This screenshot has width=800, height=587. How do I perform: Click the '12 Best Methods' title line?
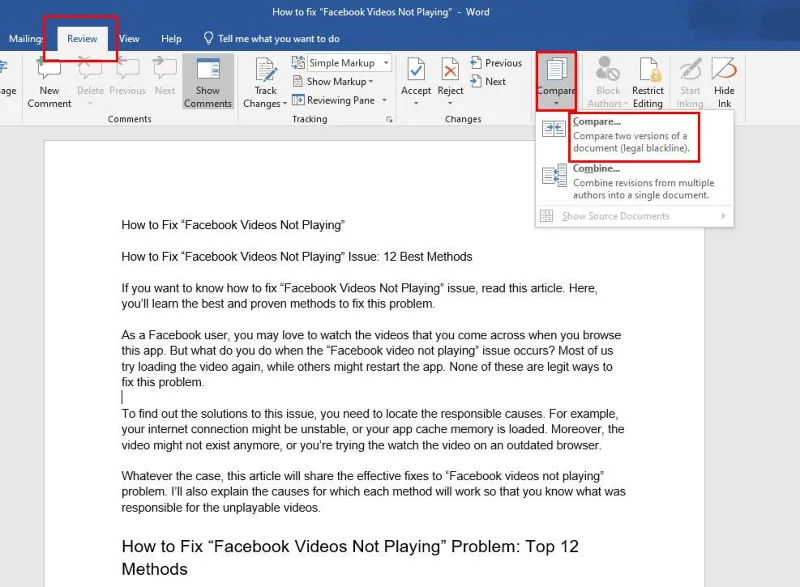(x=296, y=257)
